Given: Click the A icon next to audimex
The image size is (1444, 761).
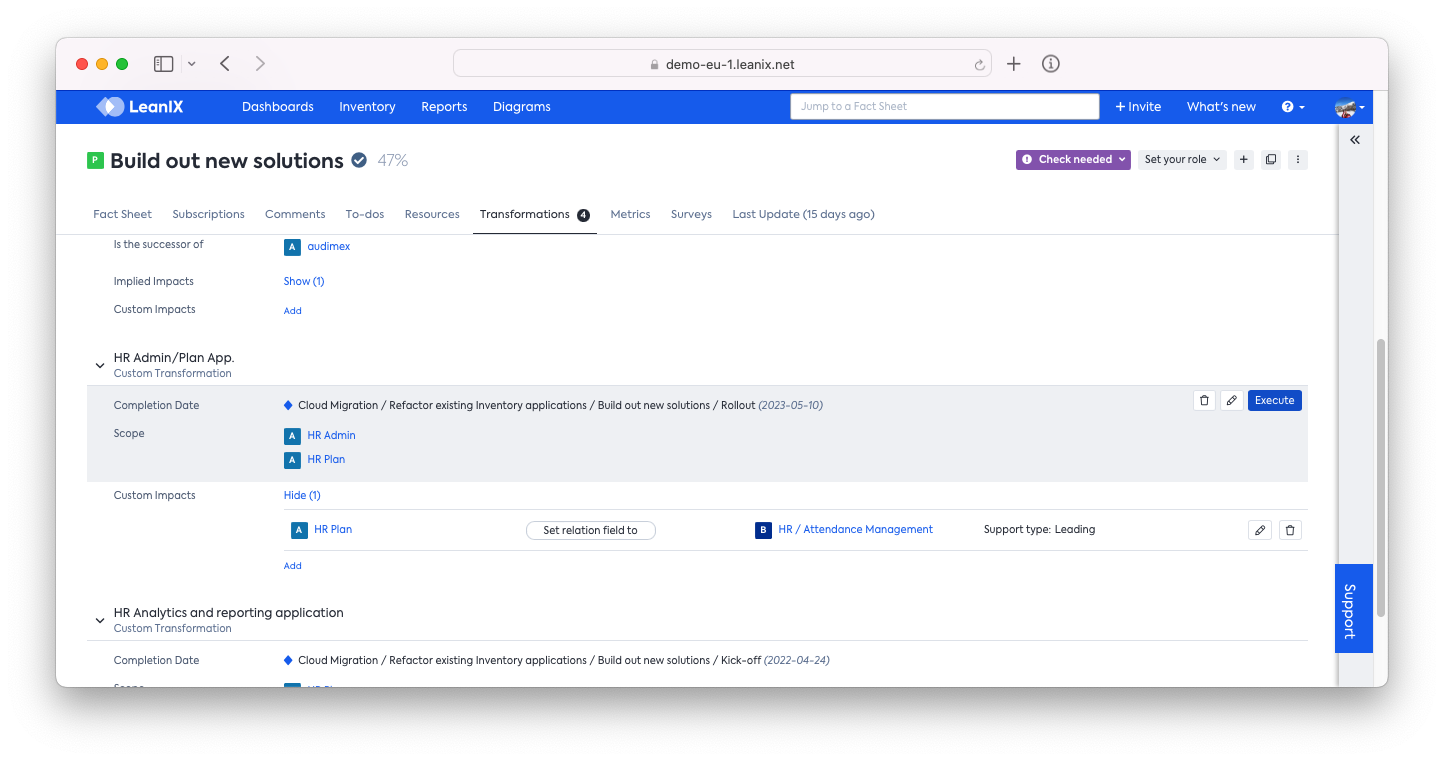Looking at the screenshot, I should click(292, 247).
